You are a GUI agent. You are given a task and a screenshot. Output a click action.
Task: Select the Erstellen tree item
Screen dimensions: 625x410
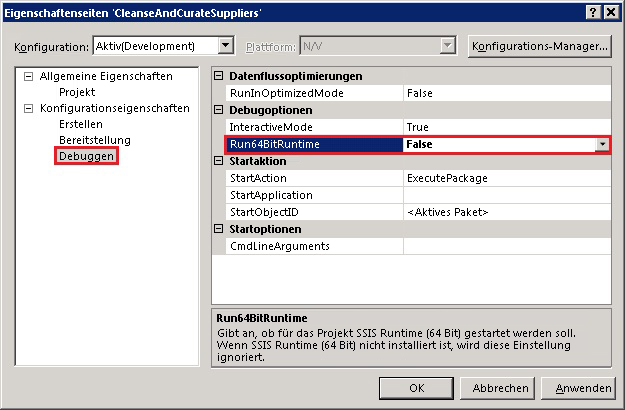tap(81, 124)
